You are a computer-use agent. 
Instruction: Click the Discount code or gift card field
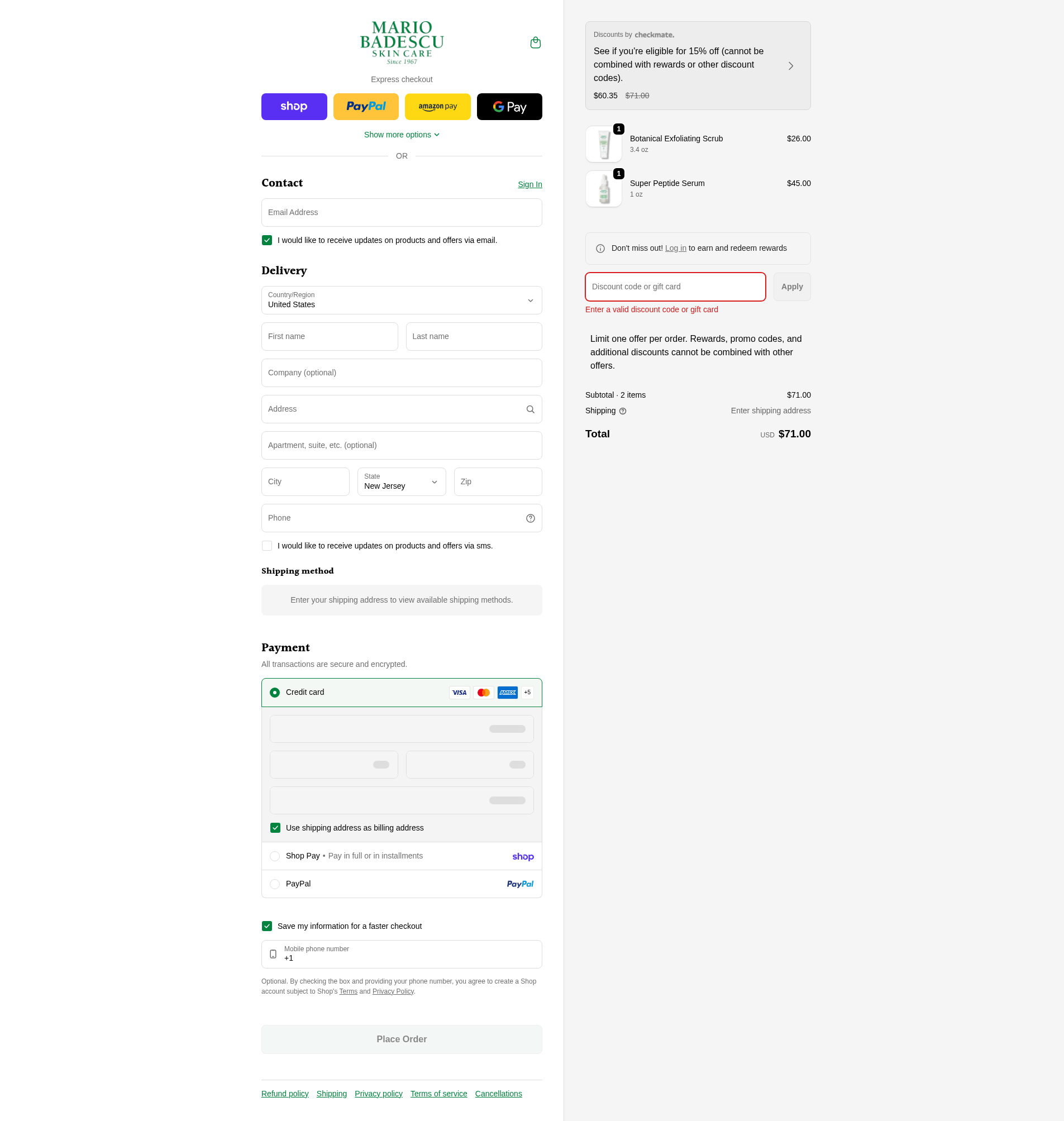click(x=675, y=287)
